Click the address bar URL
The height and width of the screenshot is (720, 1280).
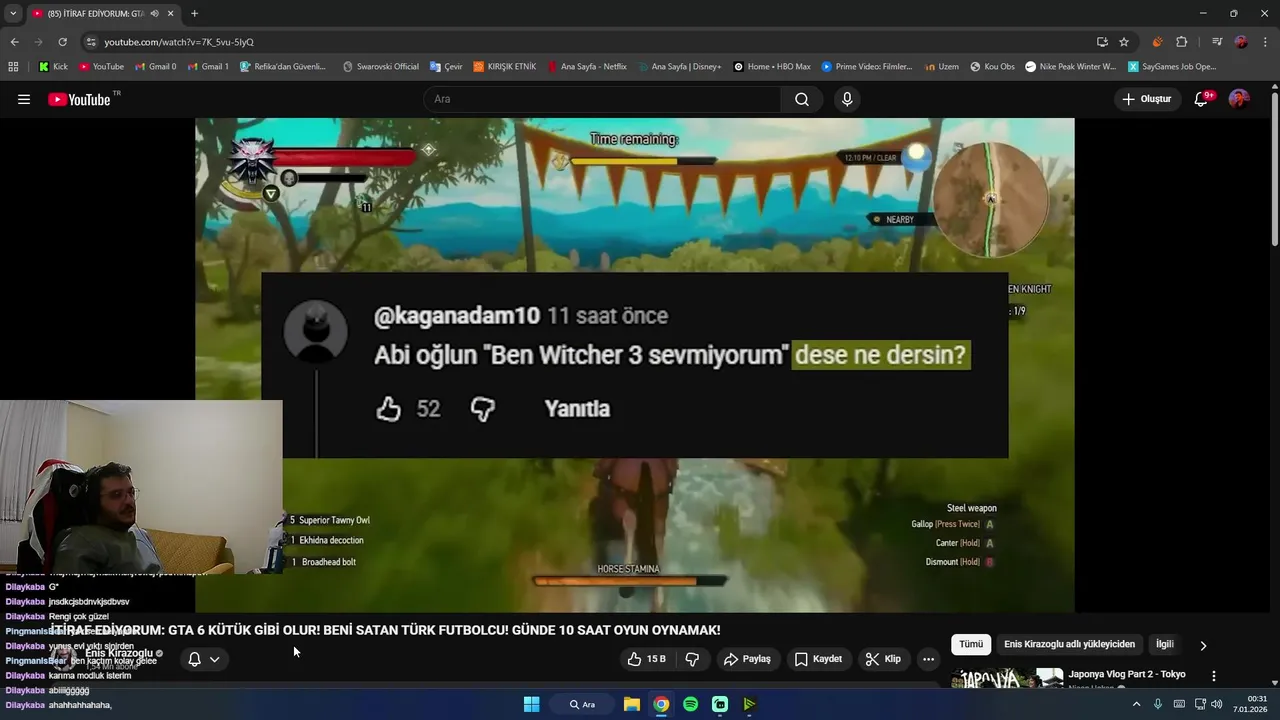tap(179, 42)
